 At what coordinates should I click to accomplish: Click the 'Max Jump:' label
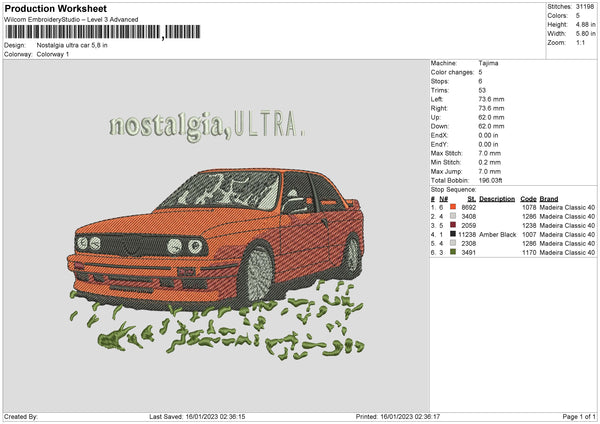(x=446, y=171)
